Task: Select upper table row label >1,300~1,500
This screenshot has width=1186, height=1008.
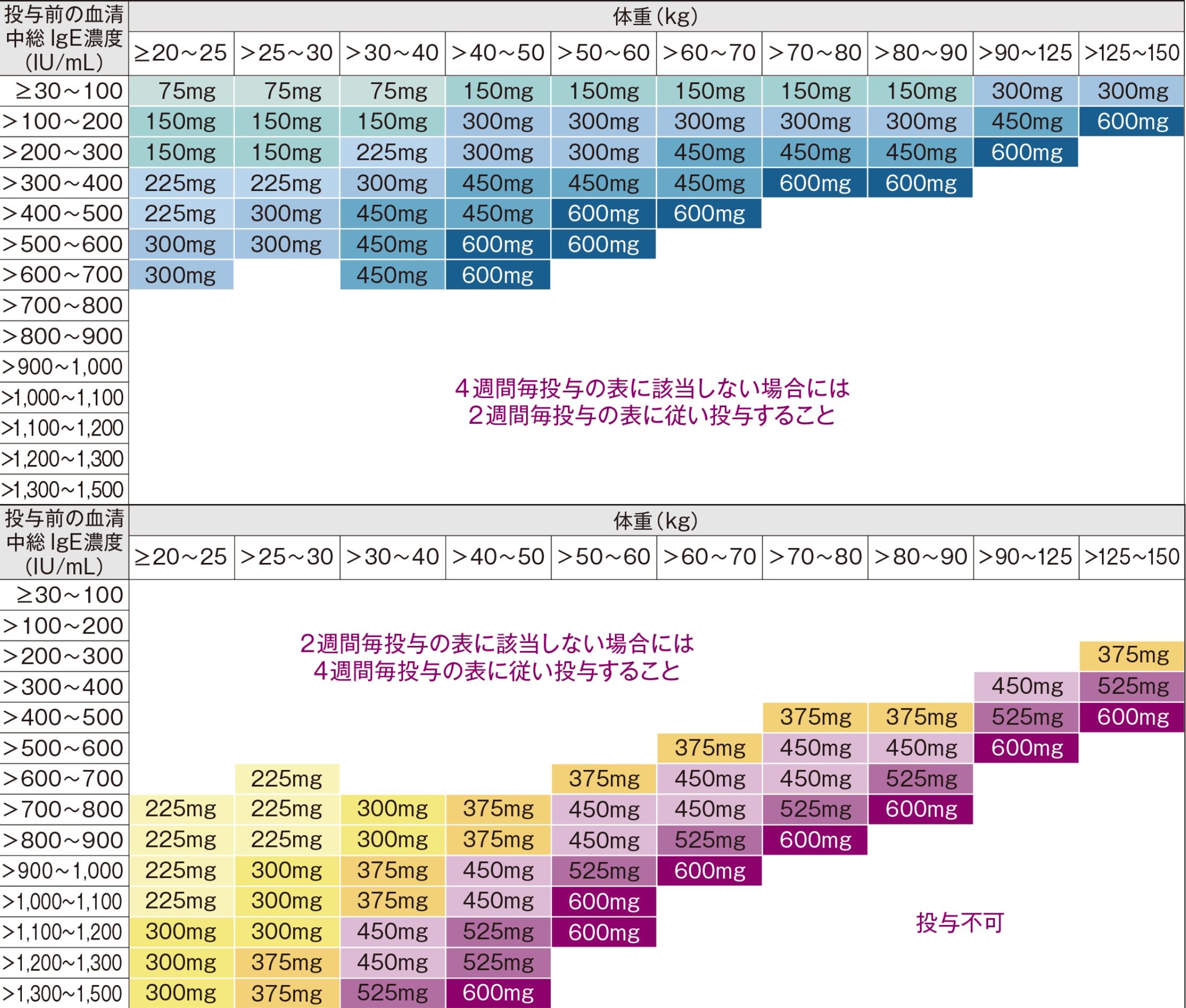Action: (64, 490)
